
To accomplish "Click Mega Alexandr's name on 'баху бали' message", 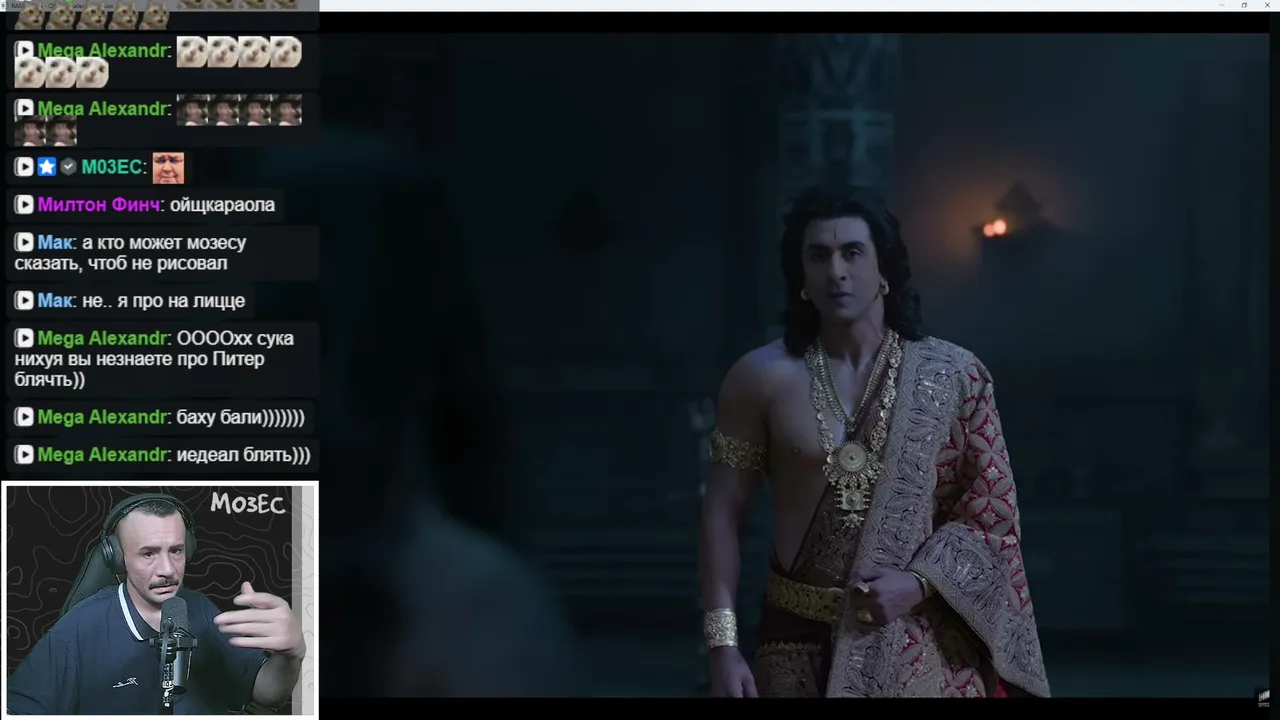I will [104, 417].
